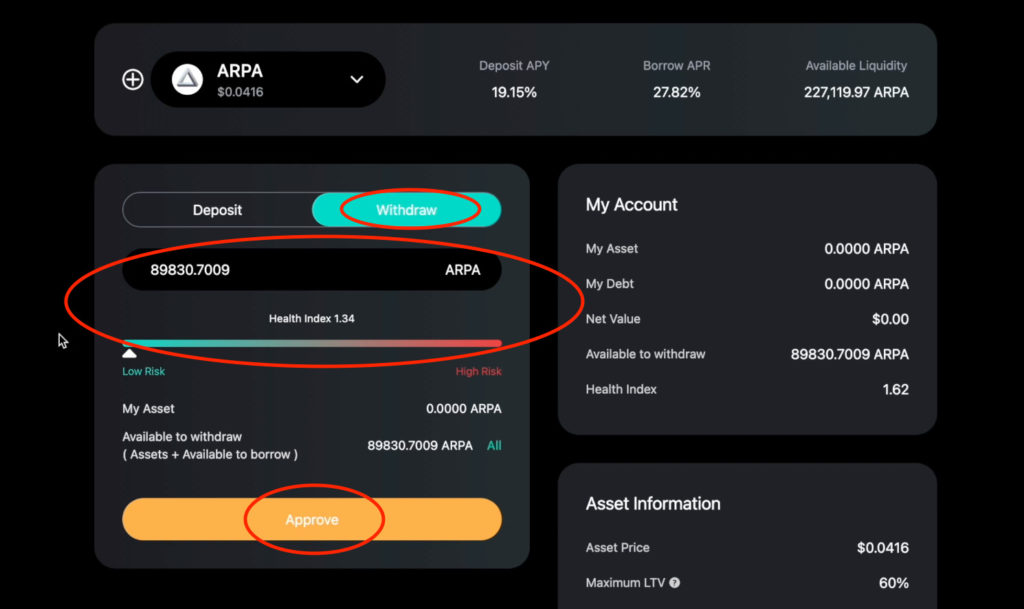1024x609 pixels.
Task: Click the ARPA token logo icon
Action: click(187, 80)
